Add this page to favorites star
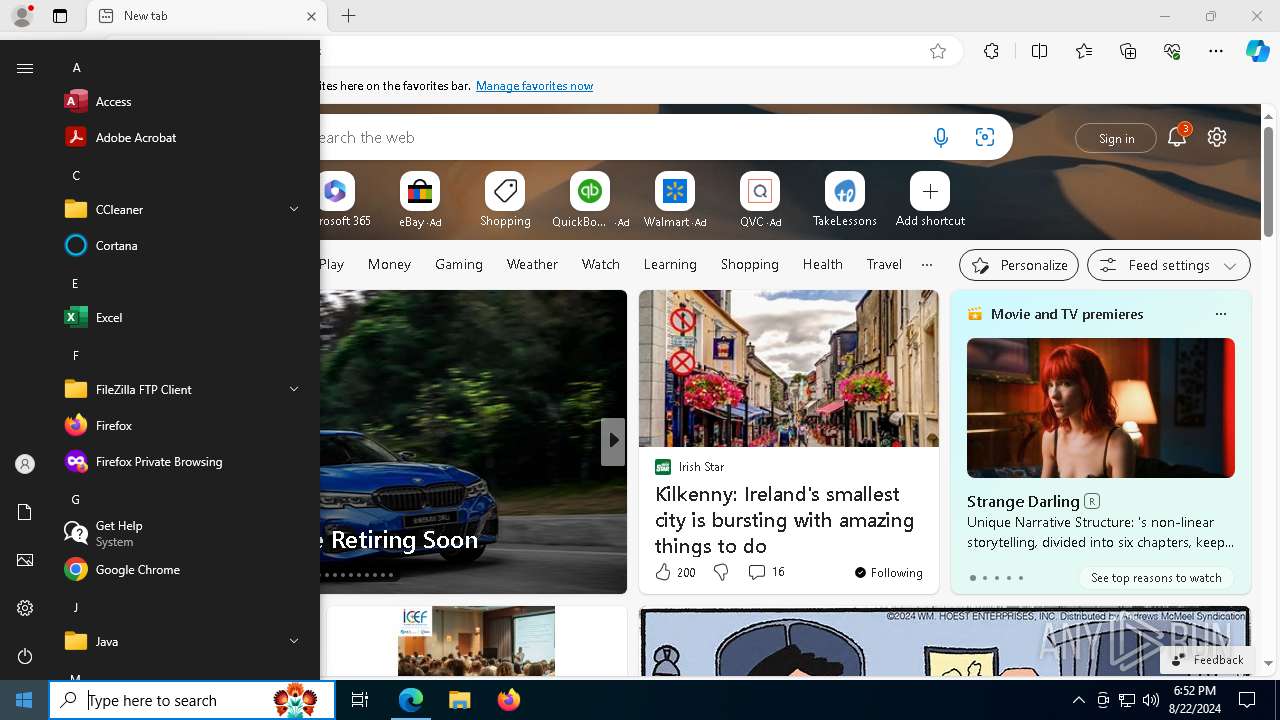 pyautogui.click(x=938, y=51)
